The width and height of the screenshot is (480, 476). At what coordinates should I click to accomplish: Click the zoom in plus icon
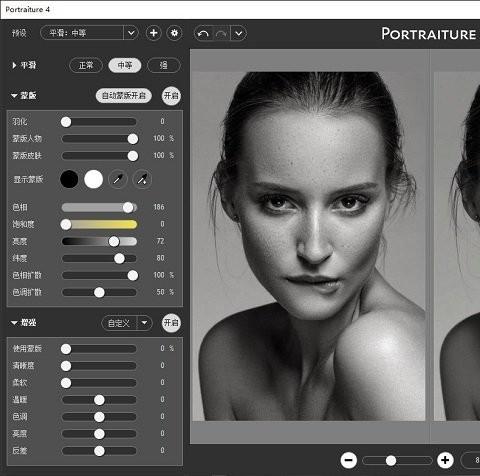(445, 460)
